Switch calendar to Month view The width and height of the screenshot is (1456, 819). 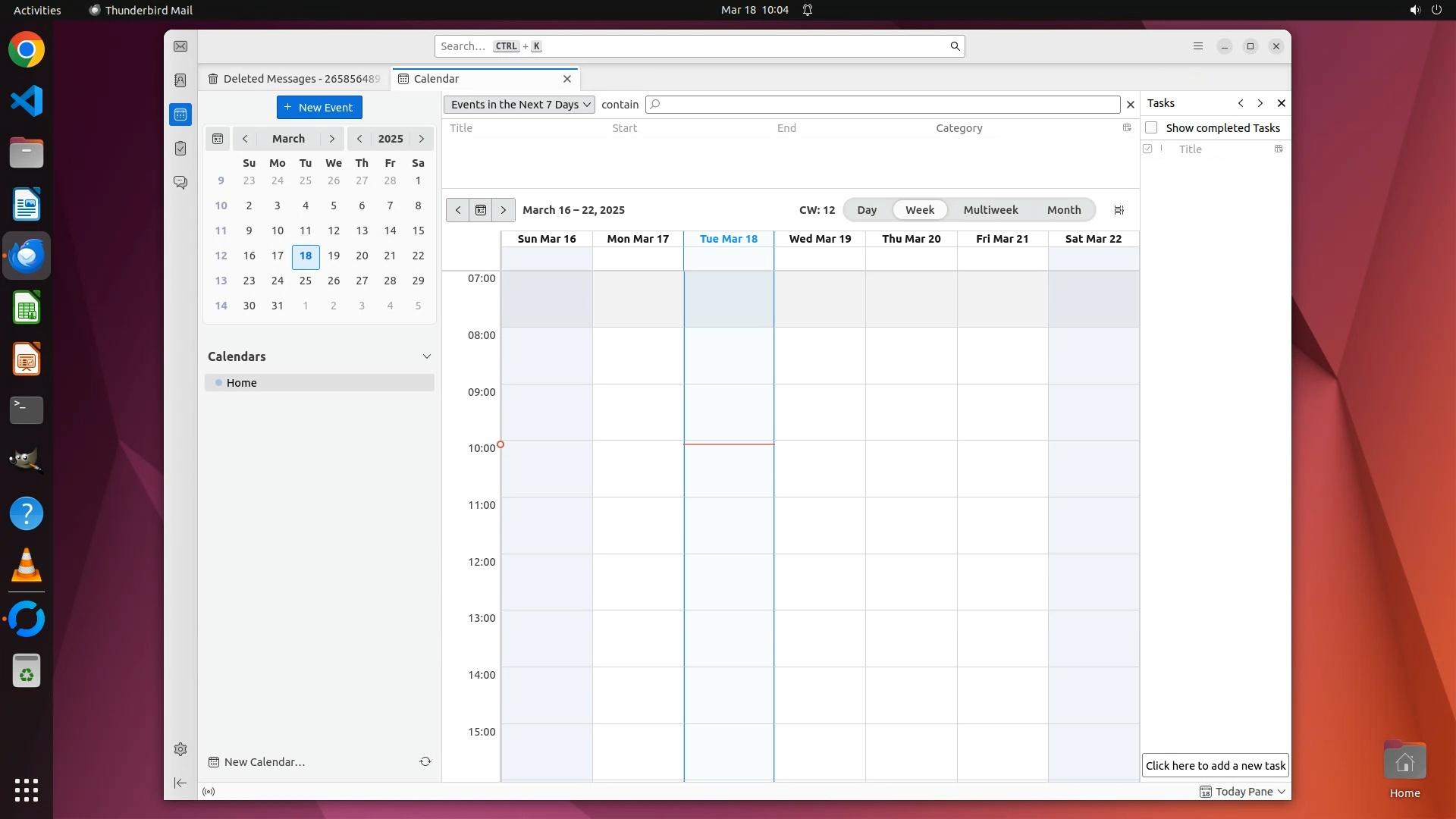pyautogui.click(x=1063, y=210)
